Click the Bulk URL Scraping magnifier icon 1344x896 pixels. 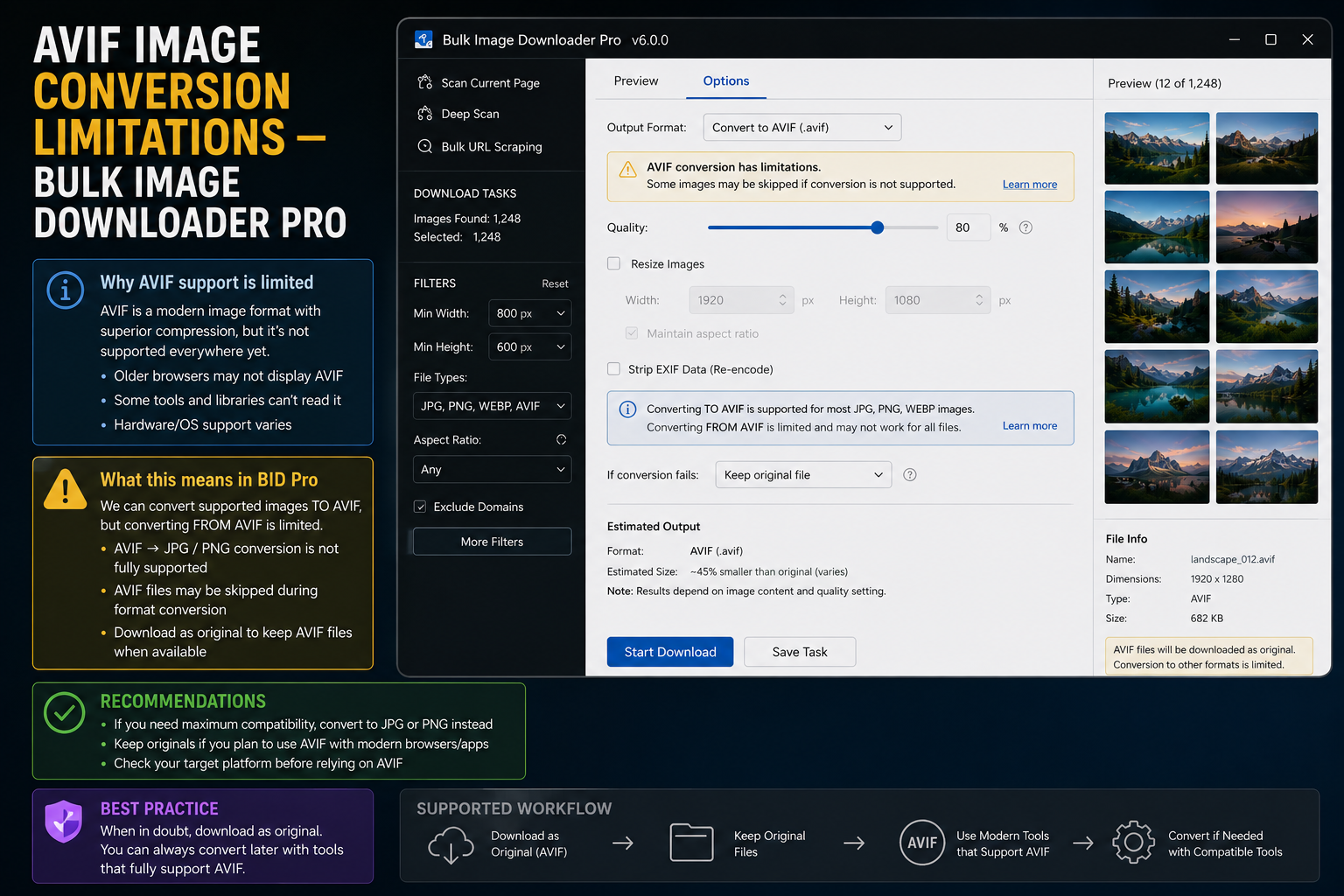[x=425, y=146]
